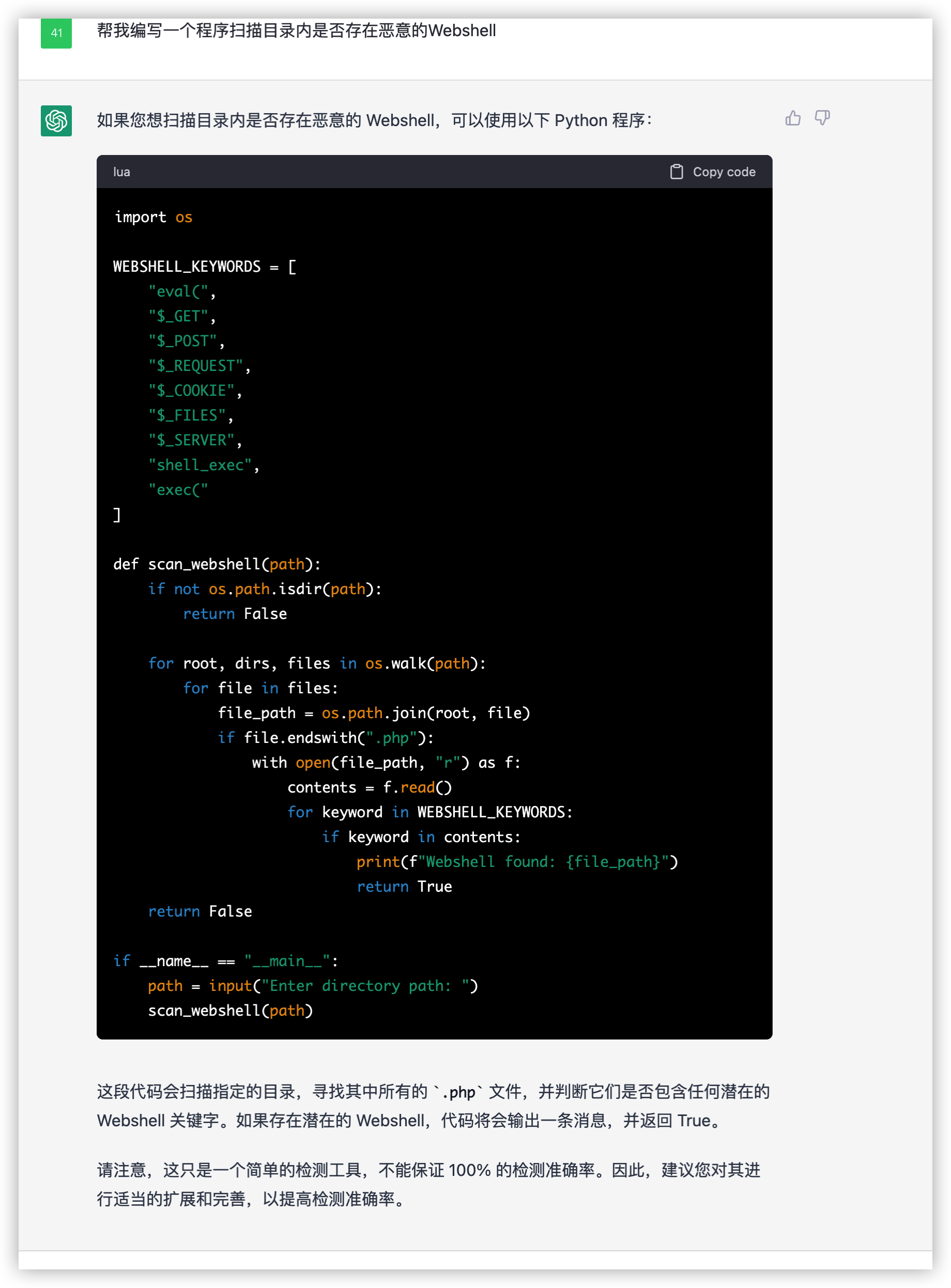Click the thumbs up icon
This screenshot has width=951, height=1288.
pyautogui.click(x=793, y=118)
